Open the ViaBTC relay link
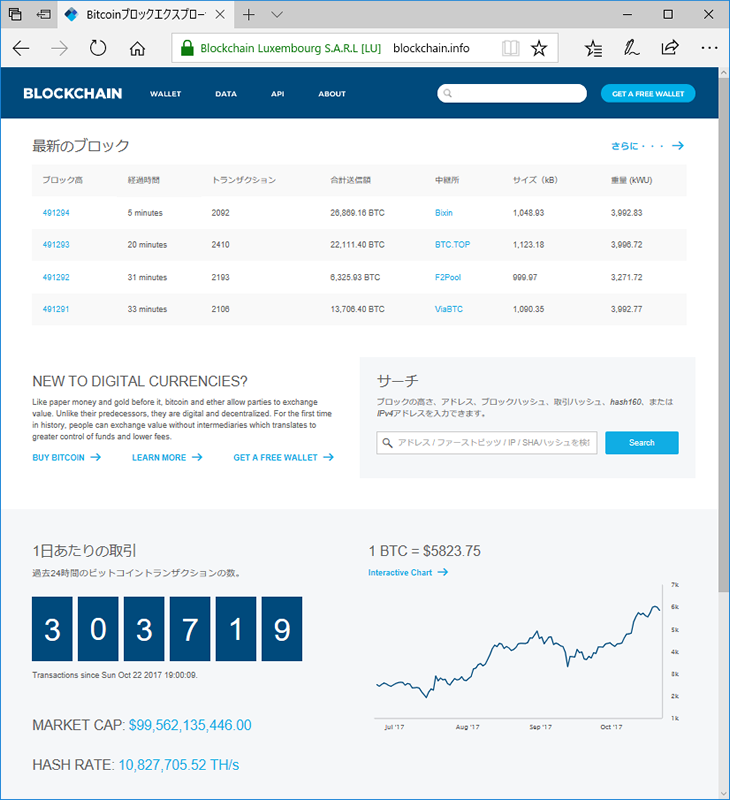The image size is (730, 800). tap(449, 309)
